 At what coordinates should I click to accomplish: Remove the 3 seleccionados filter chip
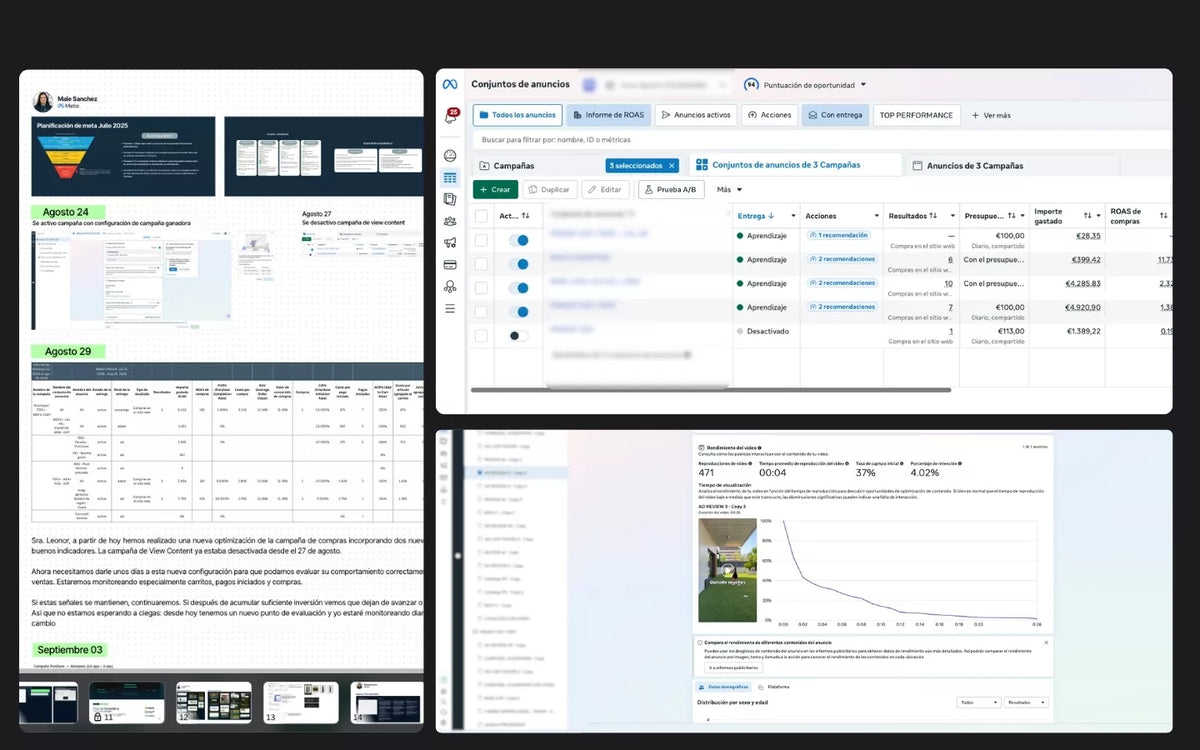click(x=672, y=166)
